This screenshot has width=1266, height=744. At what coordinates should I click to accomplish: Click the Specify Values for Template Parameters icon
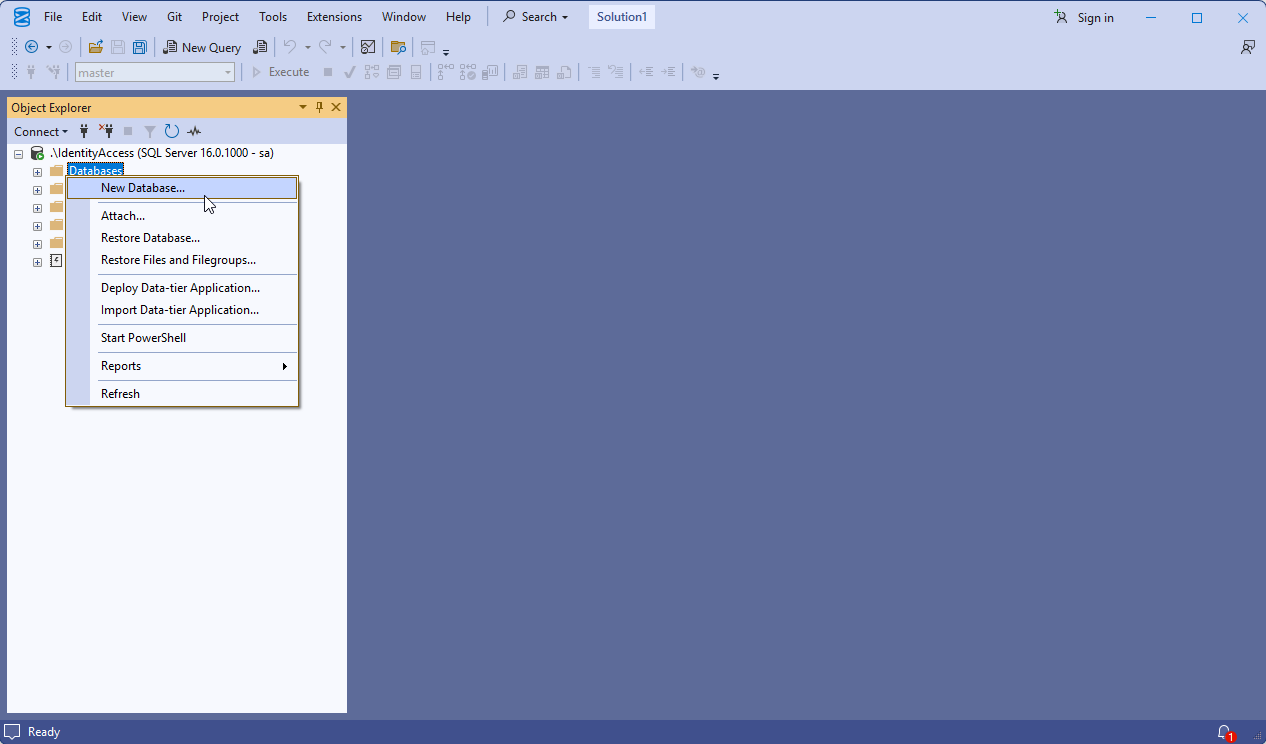(698, 72)
